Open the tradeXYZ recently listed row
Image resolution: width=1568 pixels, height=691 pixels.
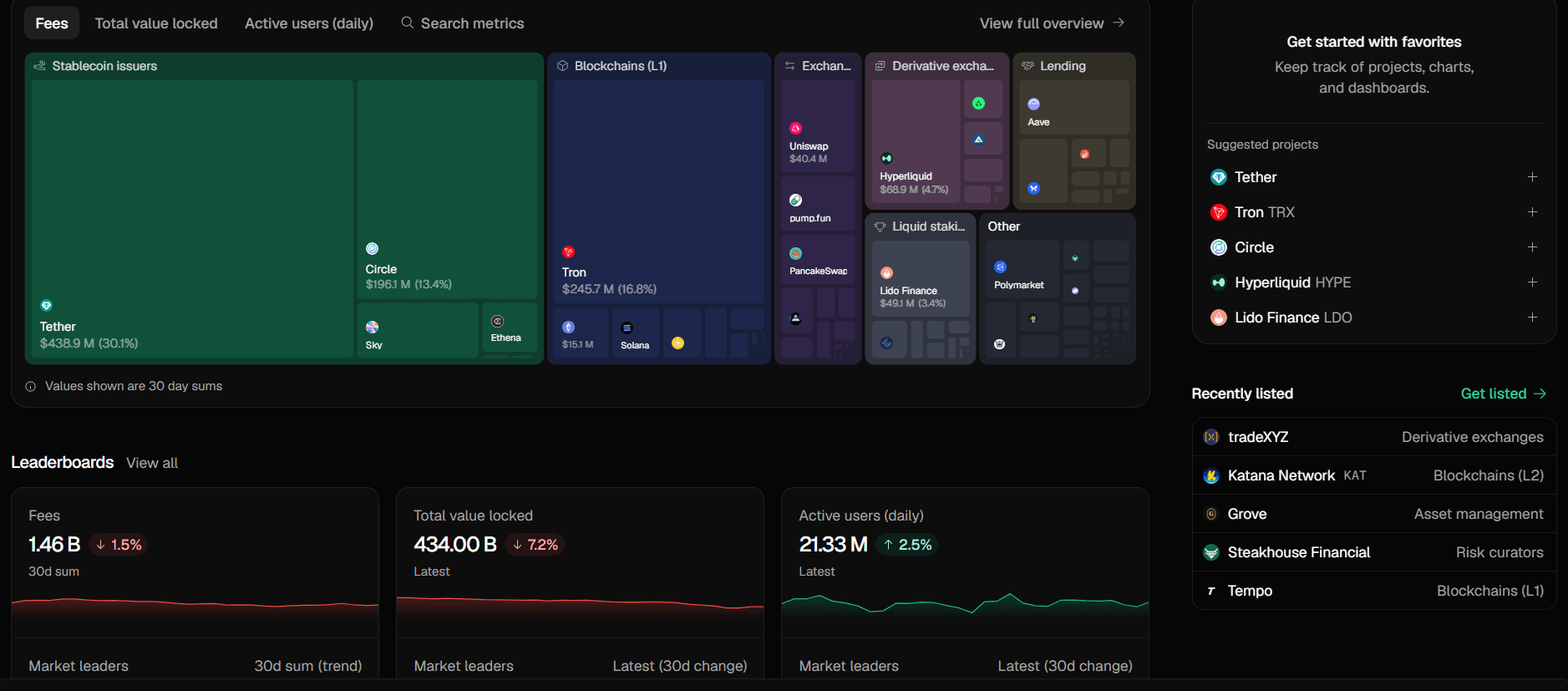(1373, 437)
